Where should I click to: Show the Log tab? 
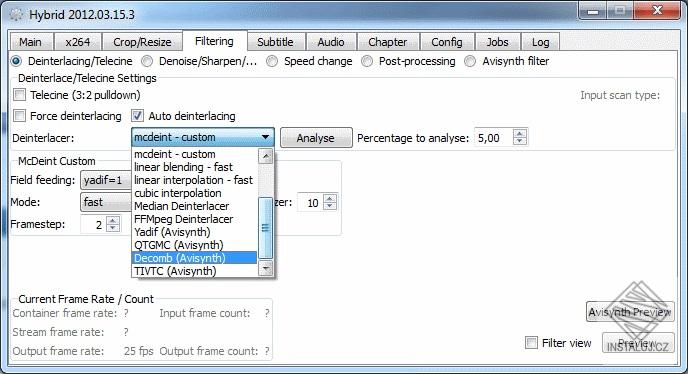540,42
